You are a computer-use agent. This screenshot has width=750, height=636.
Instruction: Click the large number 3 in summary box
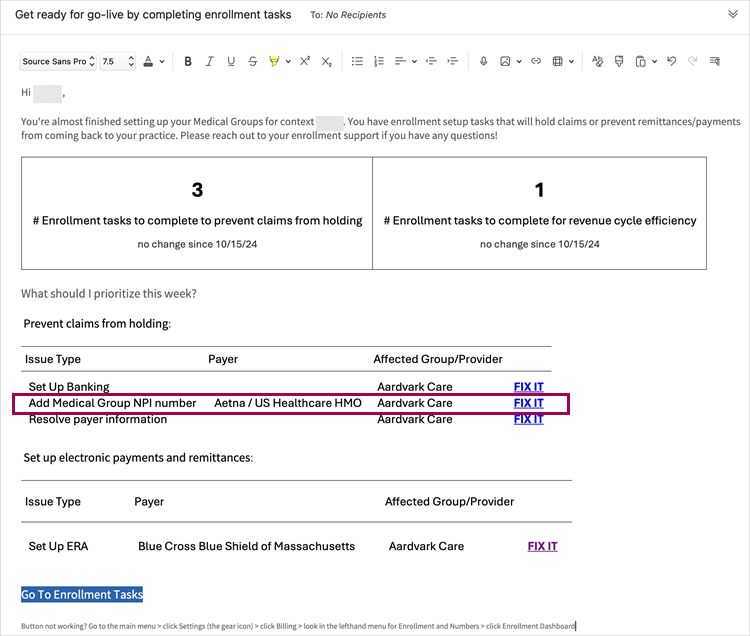point(197,190)
